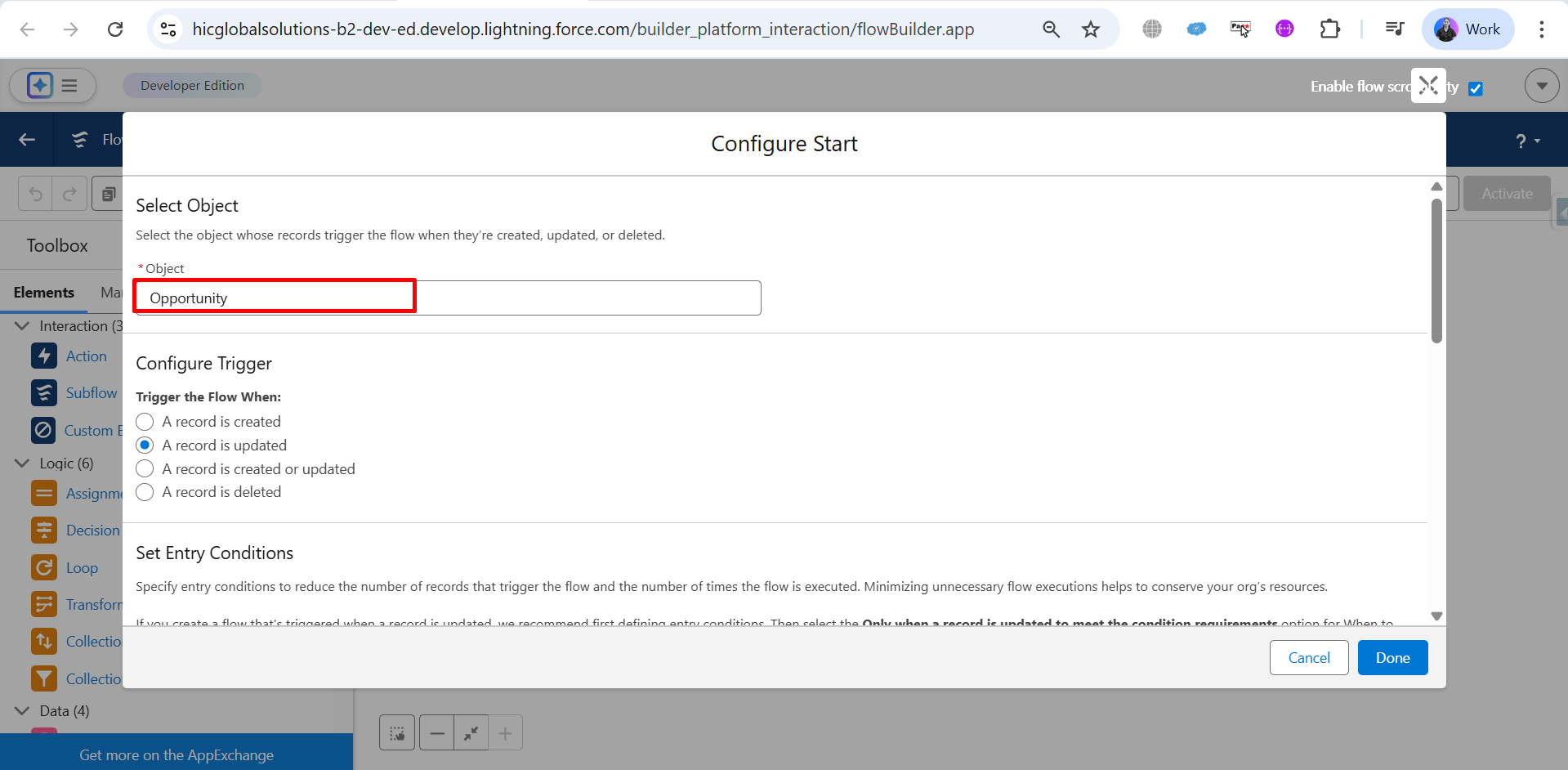Image resolution: width=1568 pixels, height=770 pixels.
Task: Select the Transform element icon
Action: (44, 605)
